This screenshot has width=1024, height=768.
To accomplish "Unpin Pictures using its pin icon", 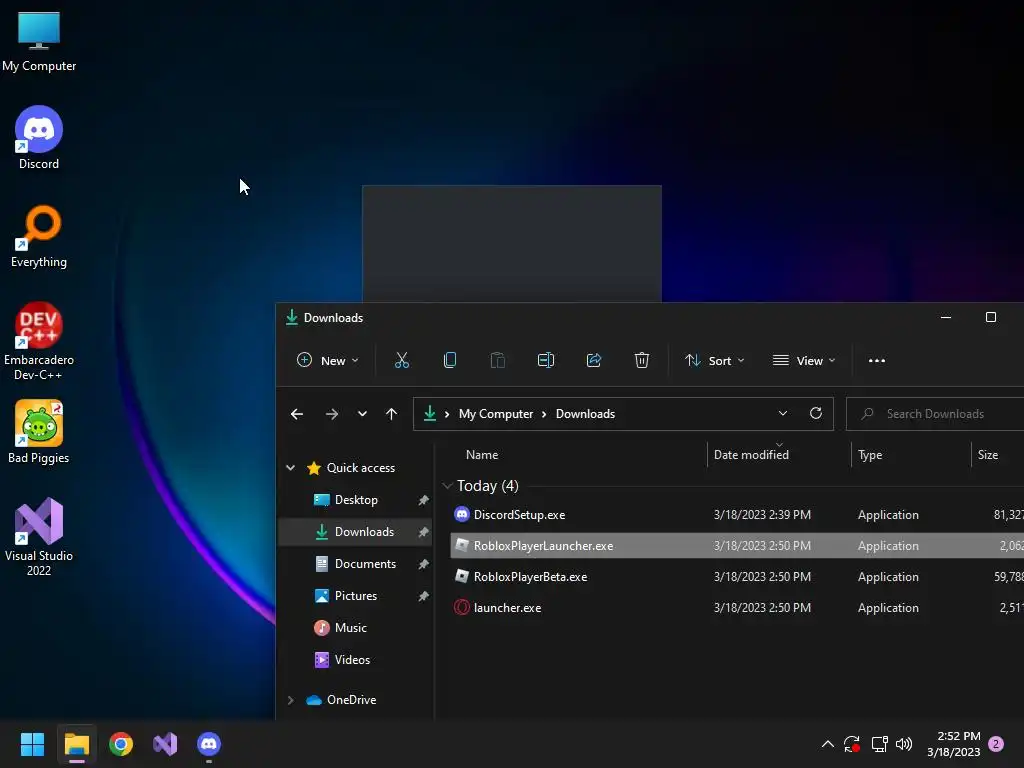I will pyautogui.click(x=423, y=596).
